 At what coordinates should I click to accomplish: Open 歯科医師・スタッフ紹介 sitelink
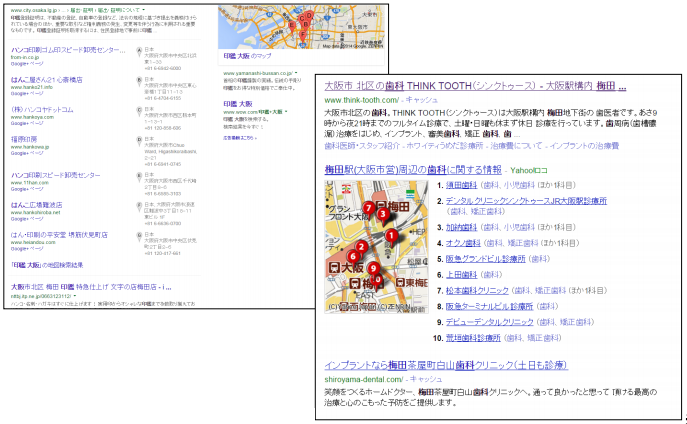[x=362, y=146]
